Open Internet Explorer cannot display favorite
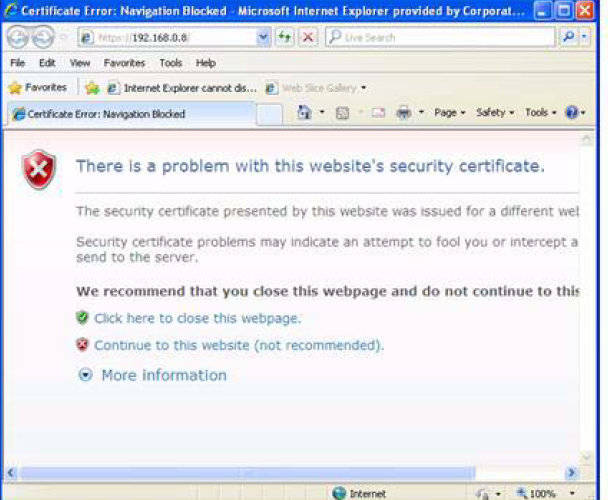This screenshot has width=609, height=500. click(x=182, y=88)
